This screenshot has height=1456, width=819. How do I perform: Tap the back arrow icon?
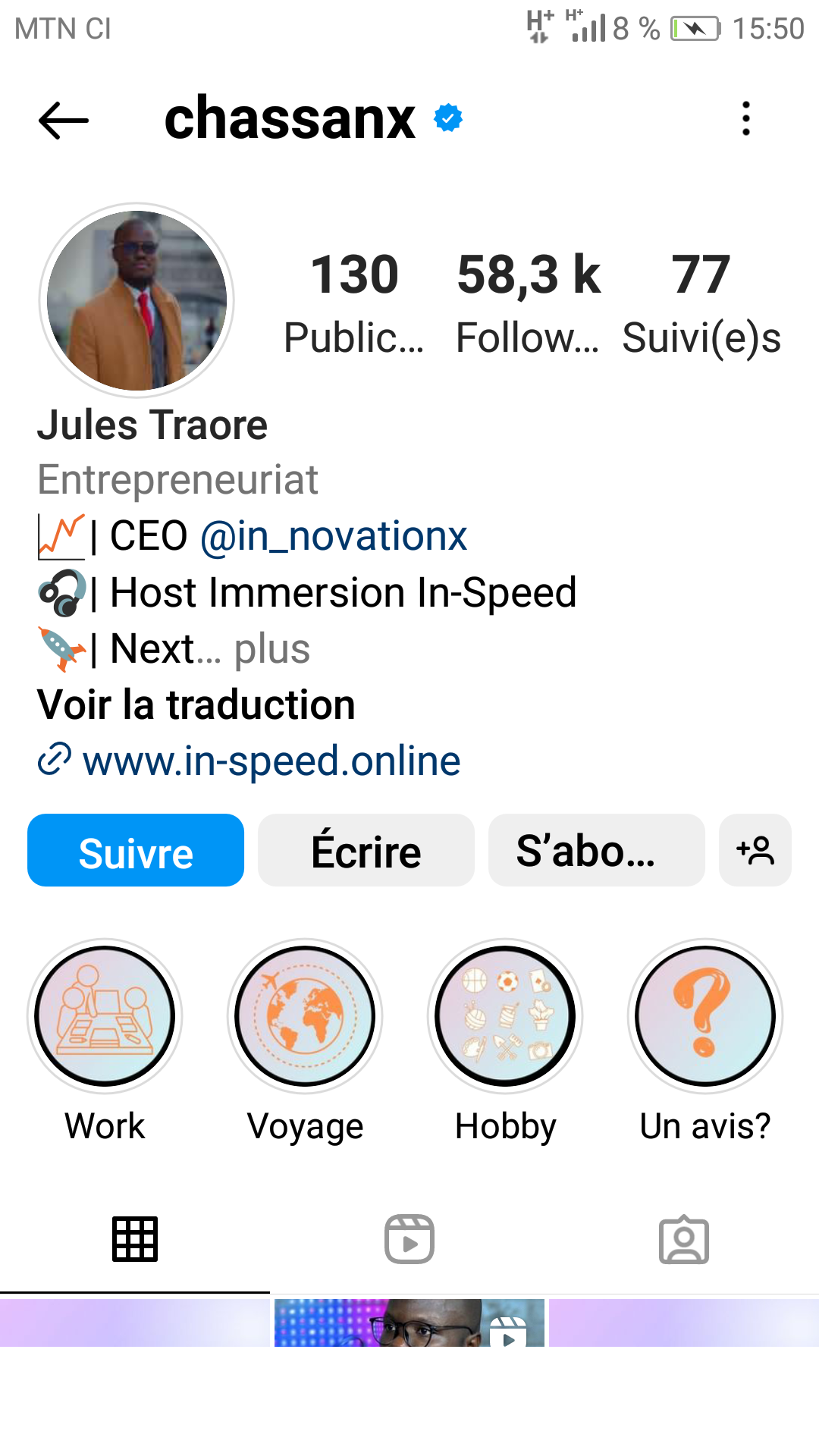64,120
